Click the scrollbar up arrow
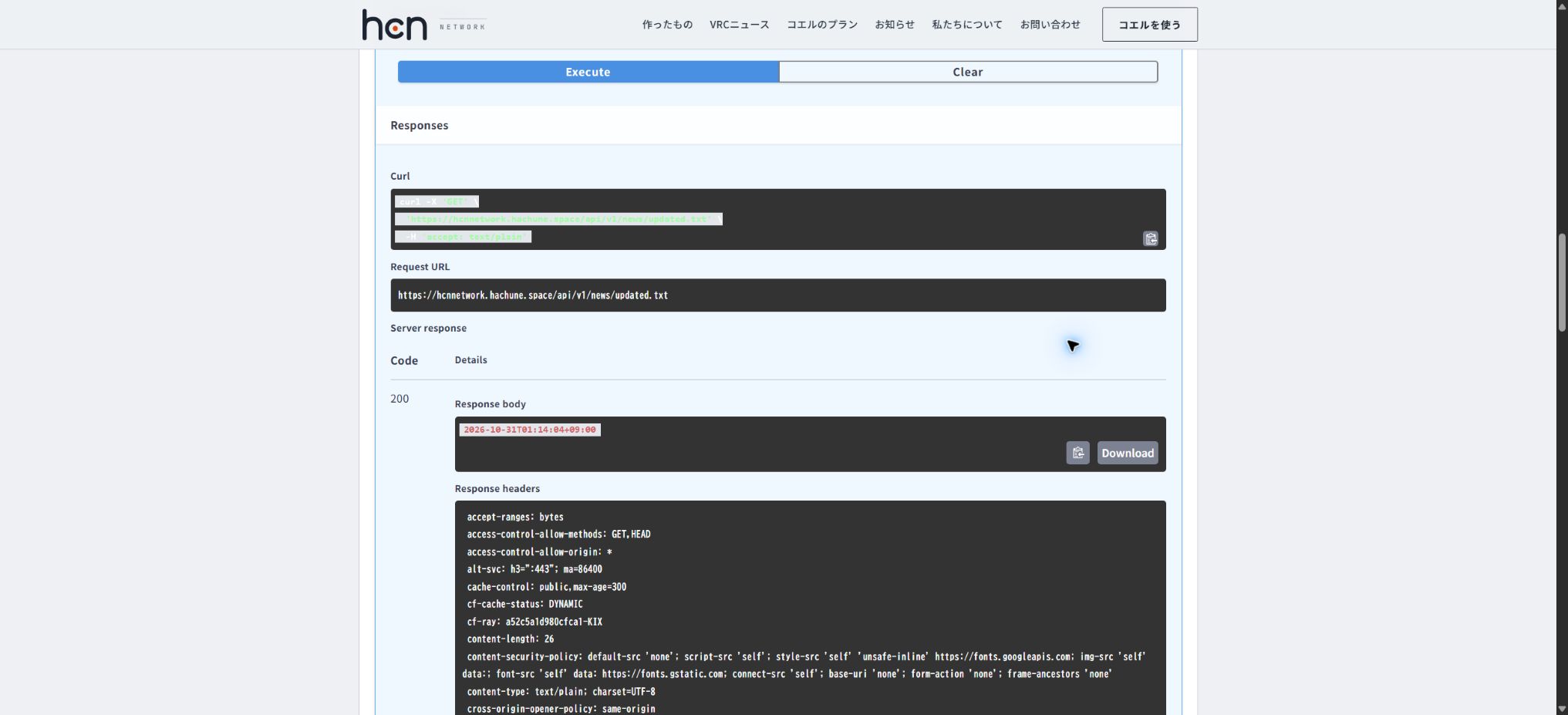 tap(1562, 6)
